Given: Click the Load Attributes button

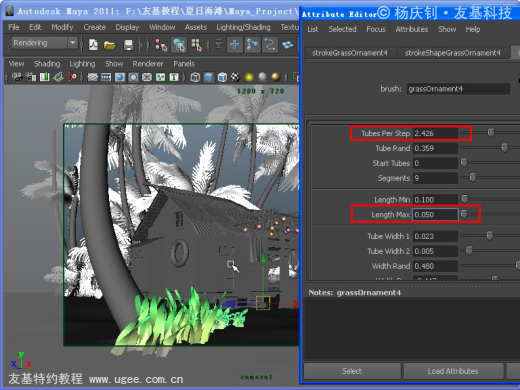Looking at the screenshot, I should pyautogui.click(x=453, y=371).
